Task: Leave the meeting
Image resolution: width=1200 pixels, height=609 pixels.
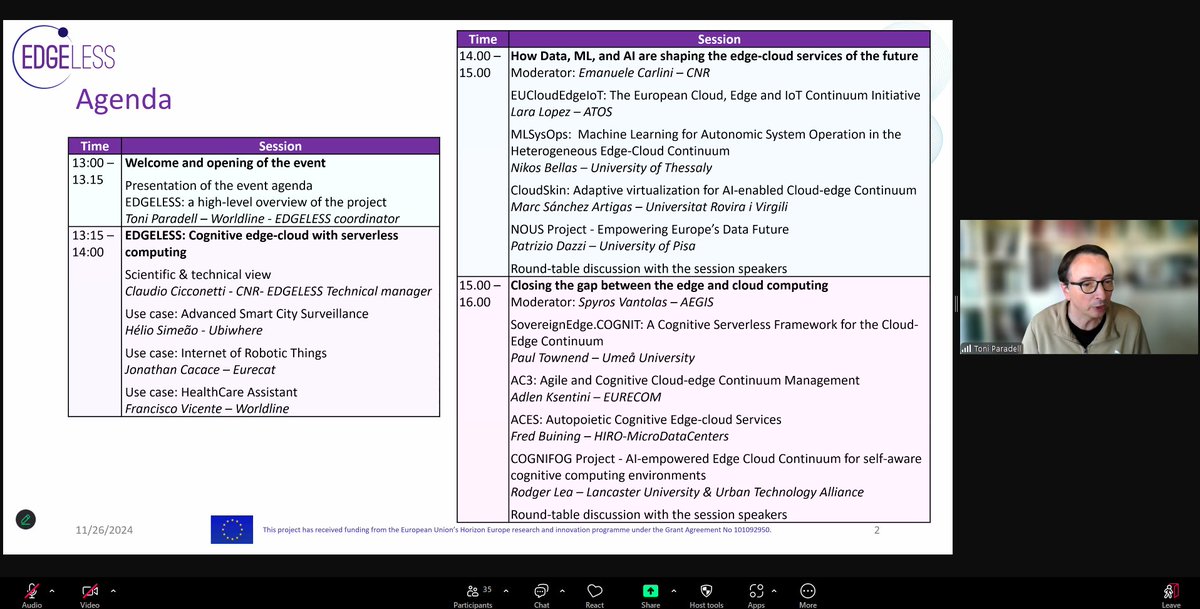Action: coord(1171,594)
